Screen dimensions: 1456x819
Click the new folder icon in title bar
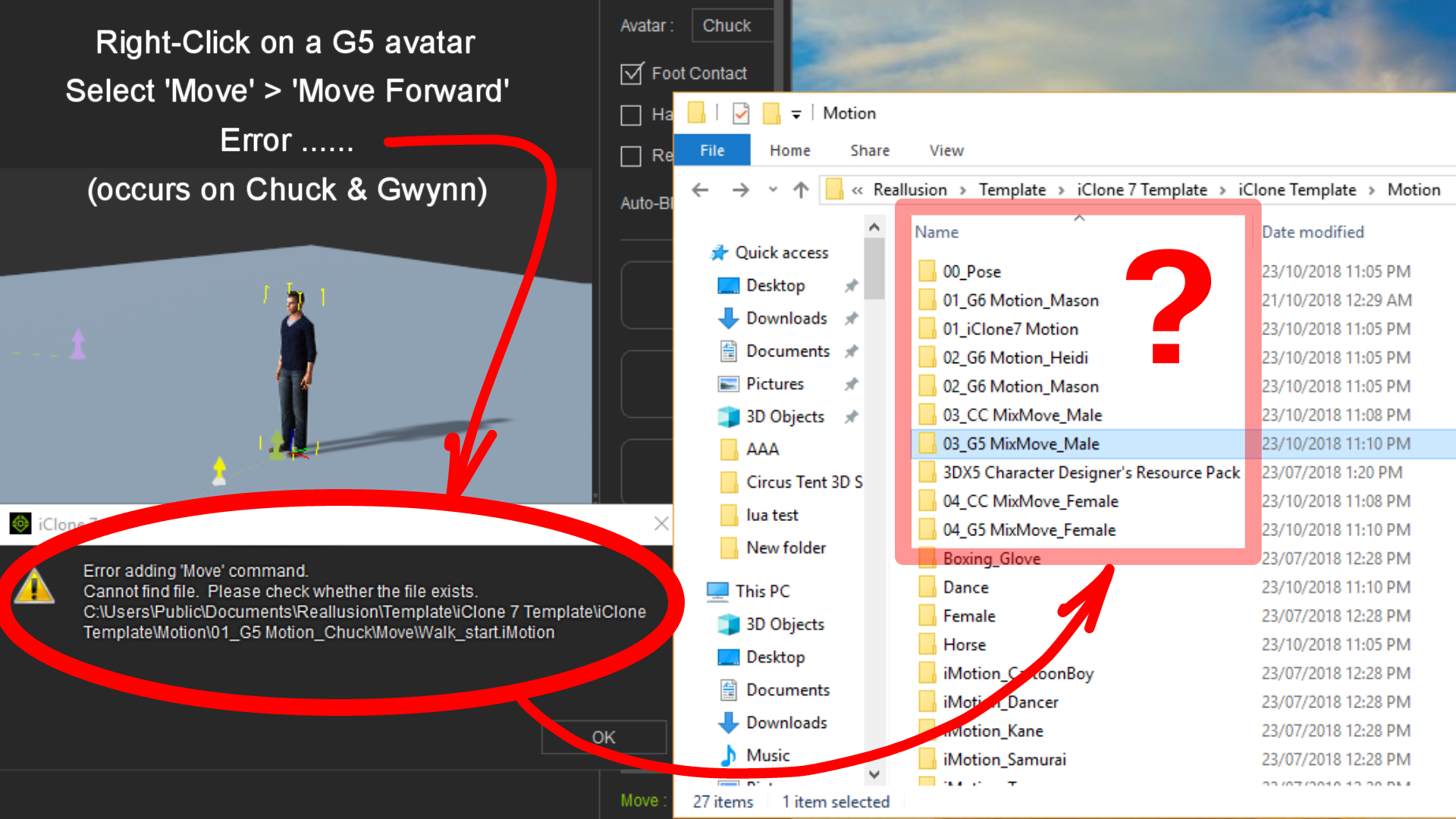point(771,114)
